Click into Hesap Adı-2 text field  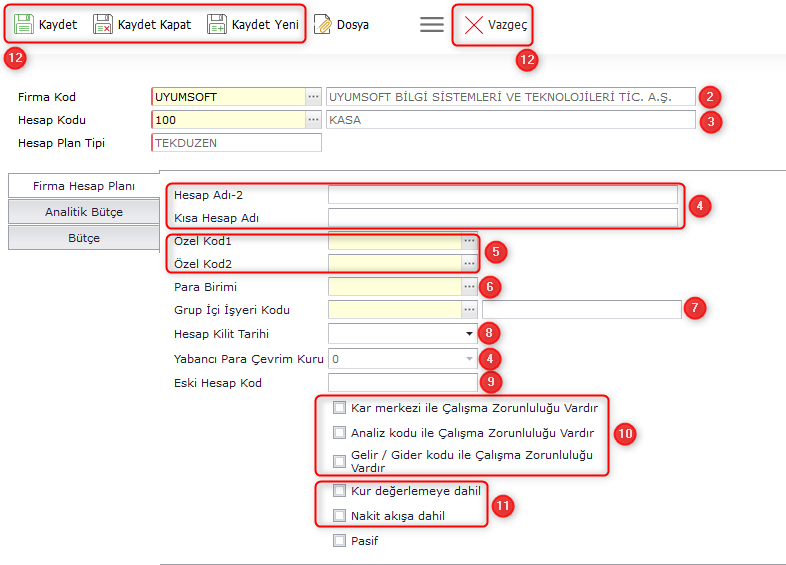coord(502,194)
